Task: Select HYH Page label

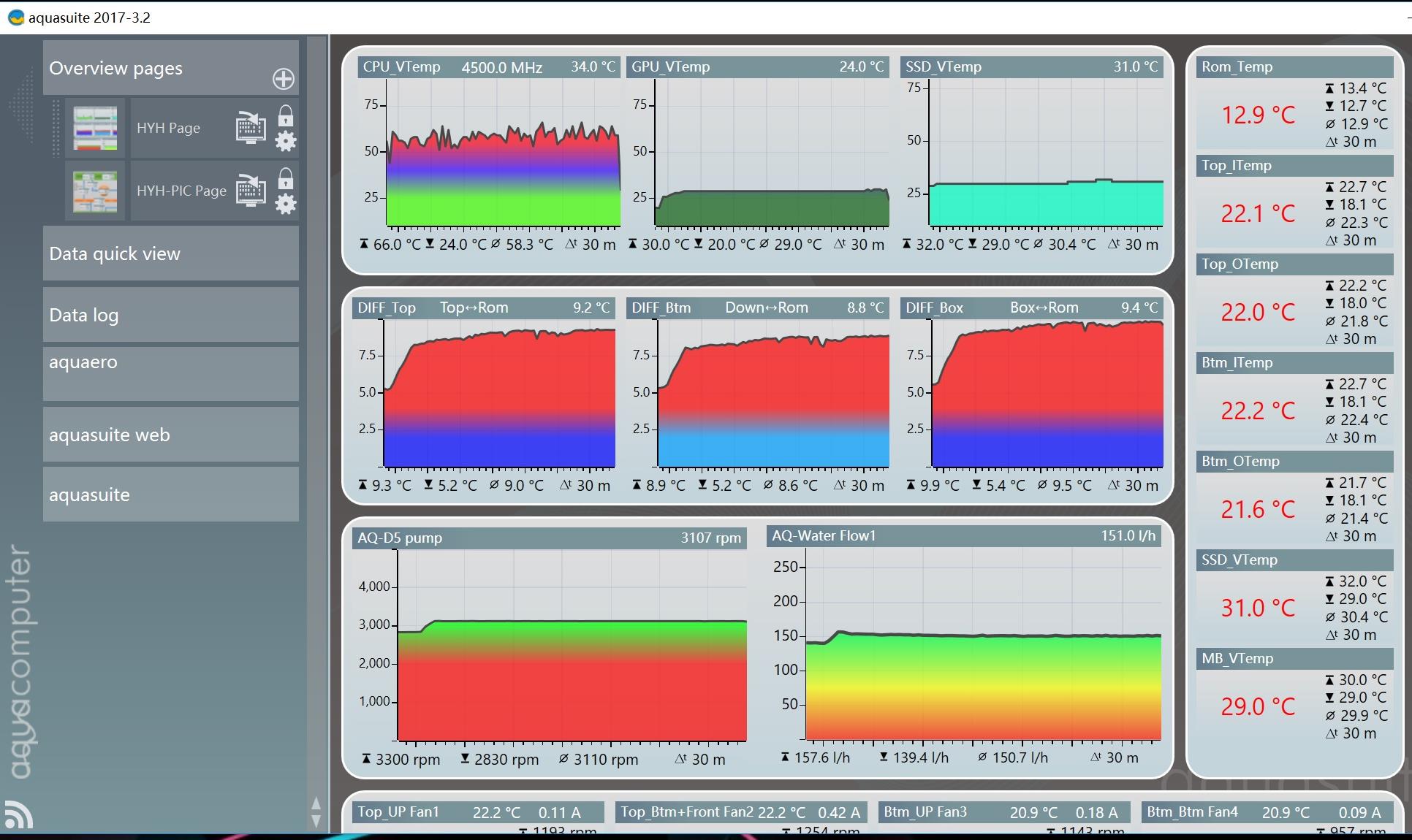Action: coord(168,128)
